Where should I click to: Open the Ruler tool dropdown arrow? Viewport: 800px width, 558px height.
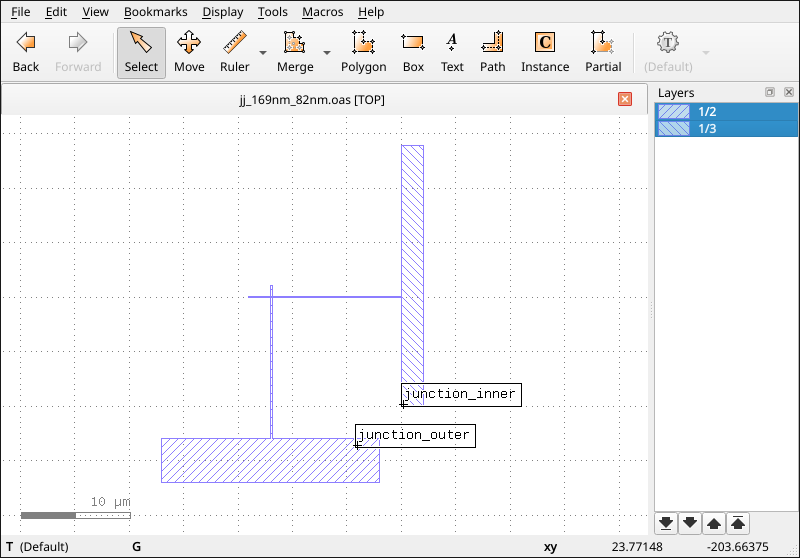tap(263, 53)
